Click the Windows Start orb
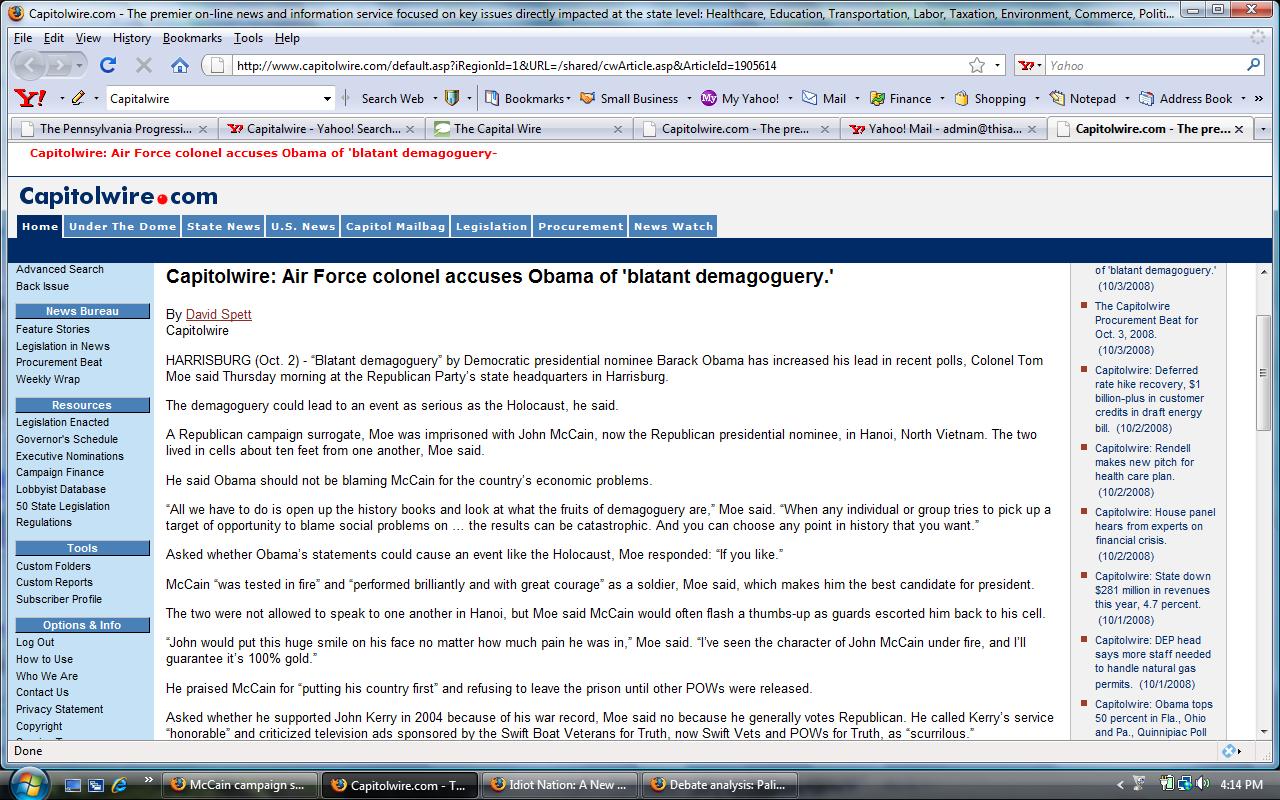The width and height of the screenshot is (1280, 800). [27, 784]
